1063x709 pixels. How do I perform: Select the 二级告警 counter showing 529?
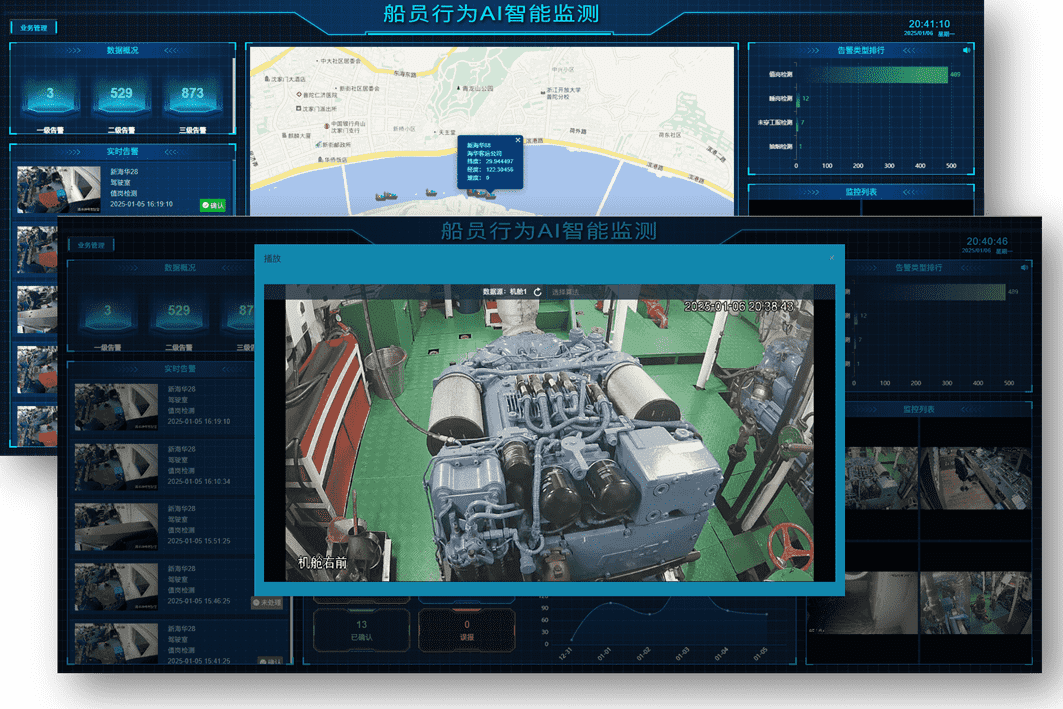(121, 97)
